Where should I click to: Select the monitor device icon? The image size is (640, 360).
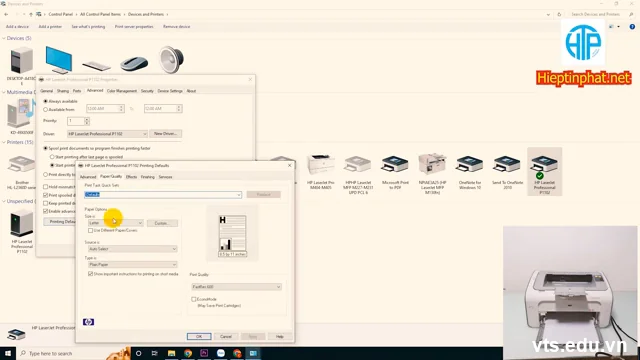[x=59, y=60]
